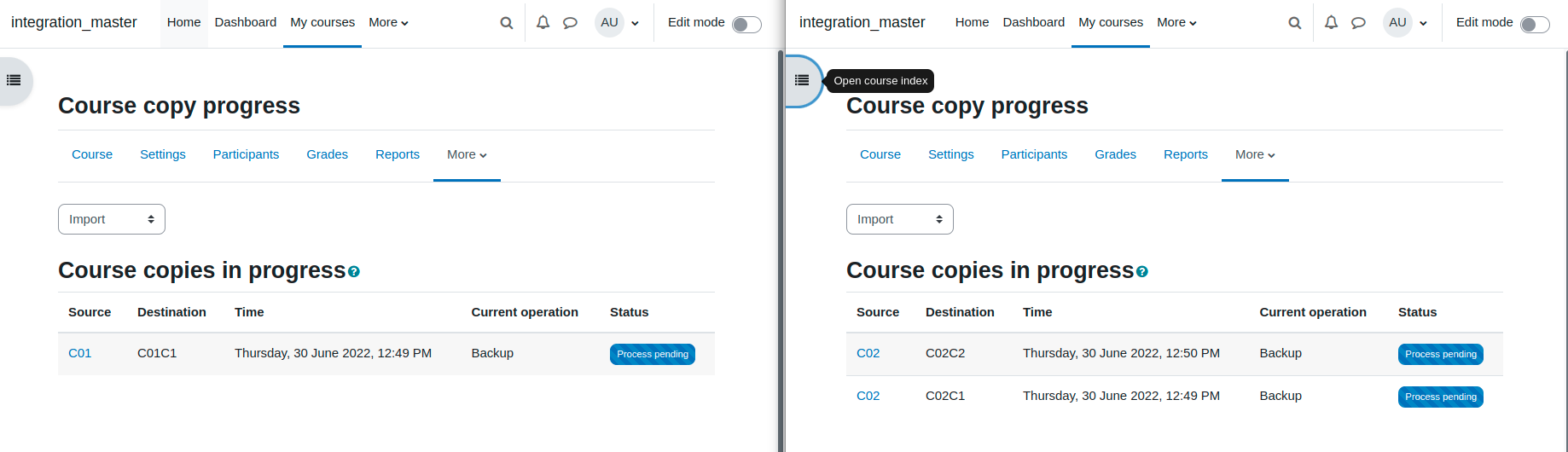1568x452 pixels.
Task: Click Destination column header in right window
Action: click(x=960, y=313)
